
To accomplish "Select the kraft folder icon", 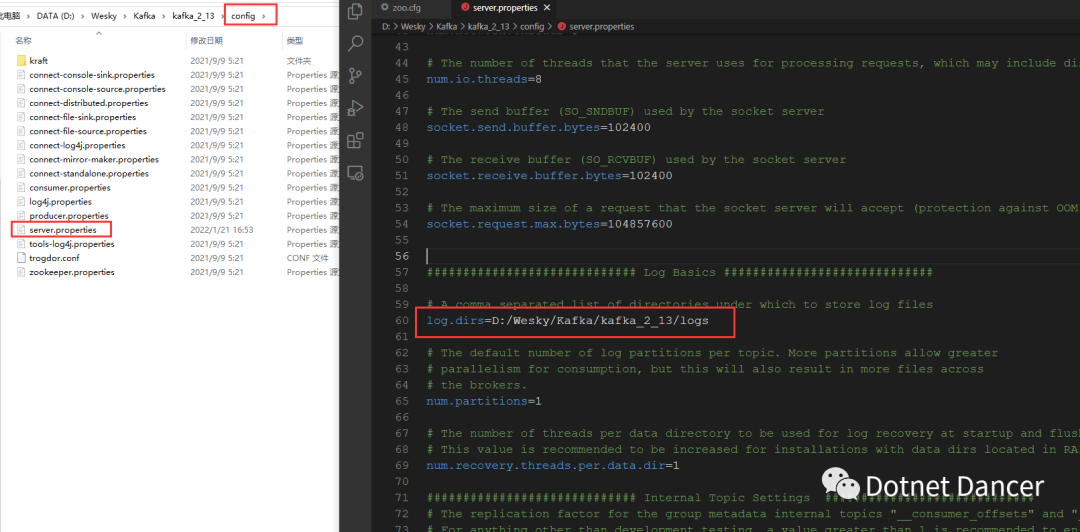I will pyautogui.click(x=21, y=61).
